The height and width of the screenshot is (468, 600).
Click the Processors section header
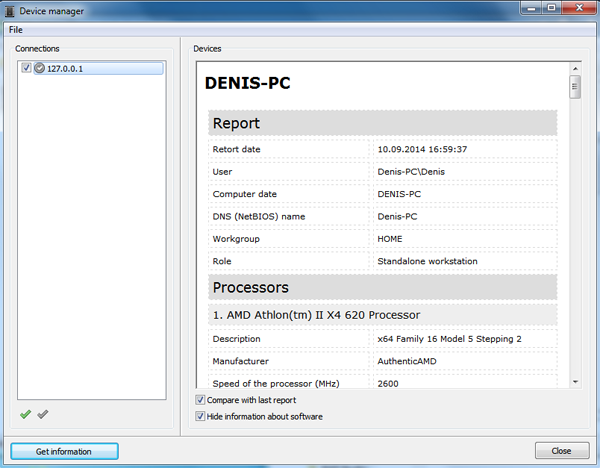click(383, 287)
